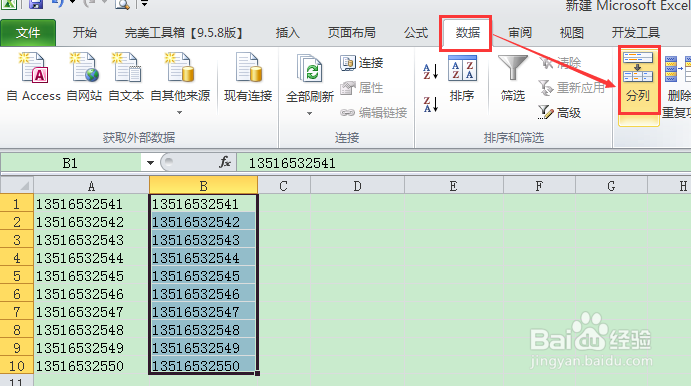Click cell A2 with 13516532542
This screenshot has height=386, width=691.
pos(91,222)
